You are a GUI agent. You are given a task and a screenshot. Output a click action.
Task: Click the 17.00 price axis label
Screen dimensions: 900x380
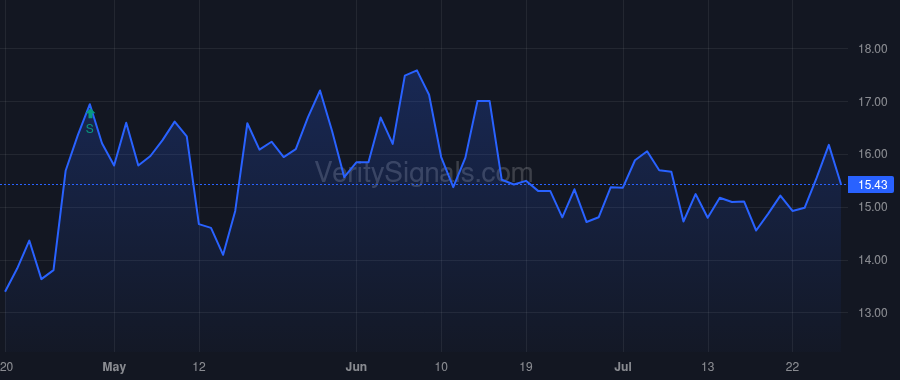pyautogui.click(x=872, y=102)
